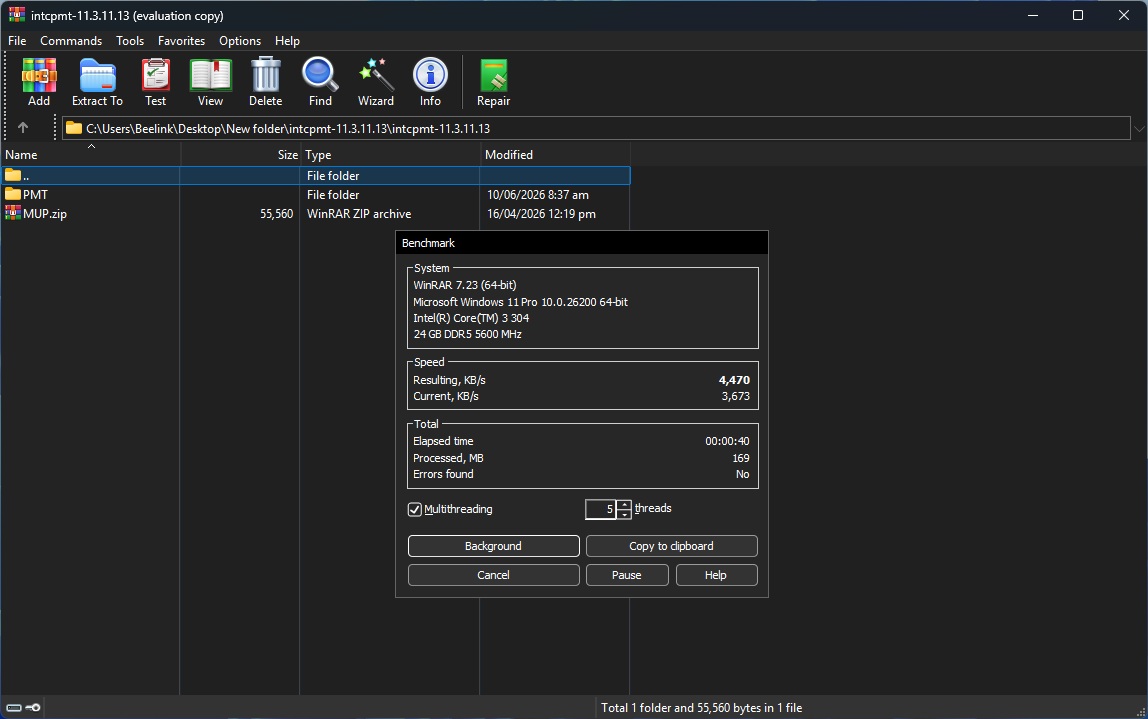Click the '24 GB DDR5 5600 MHz' line
1148x719 pixels.
[x=467, y=334]
